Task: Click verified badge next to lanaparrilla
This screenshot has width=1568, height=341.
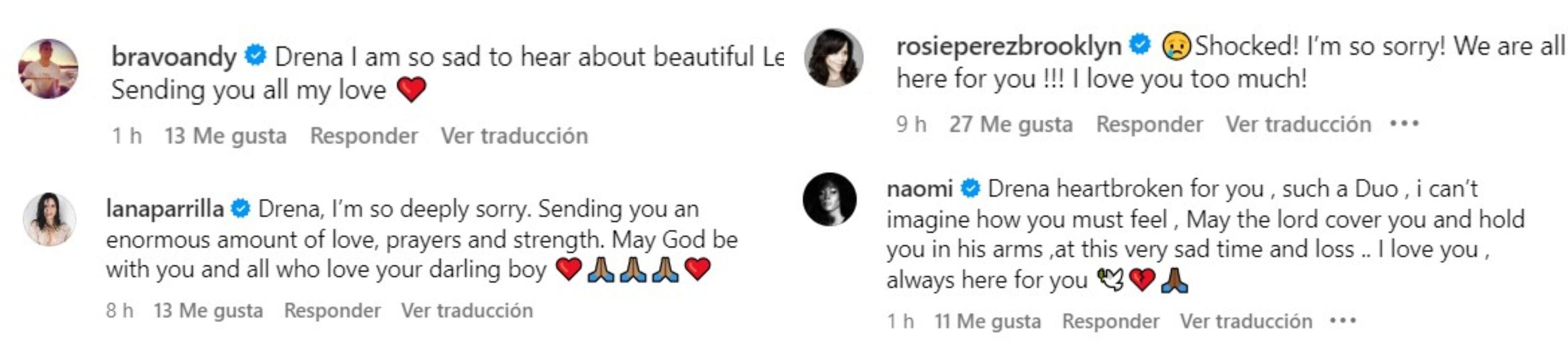Action: pos(241,209)
